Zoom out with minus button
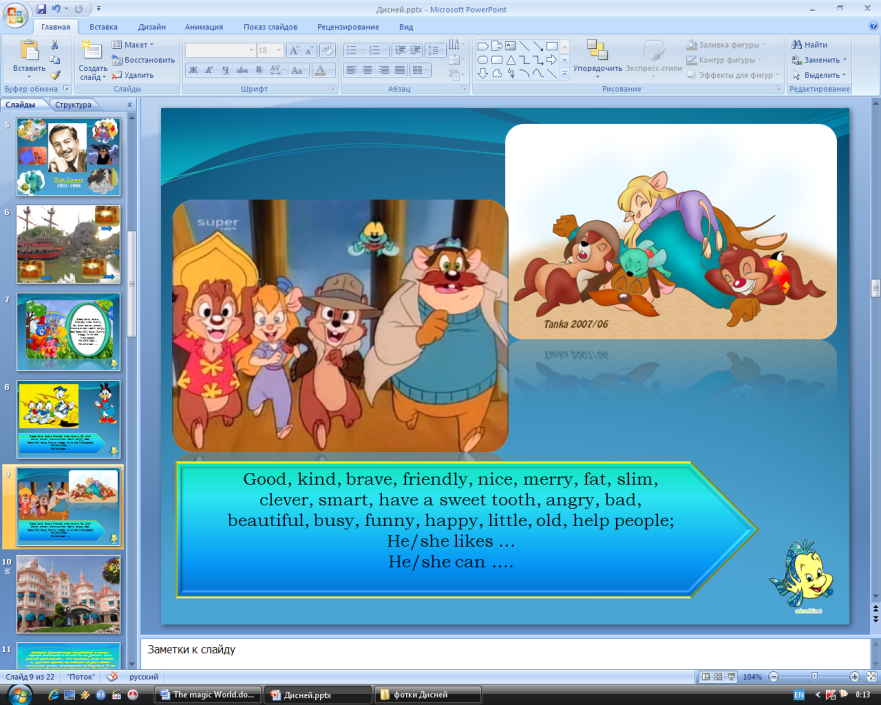This screenshot has width=881, height=705. tap(774, 677)
